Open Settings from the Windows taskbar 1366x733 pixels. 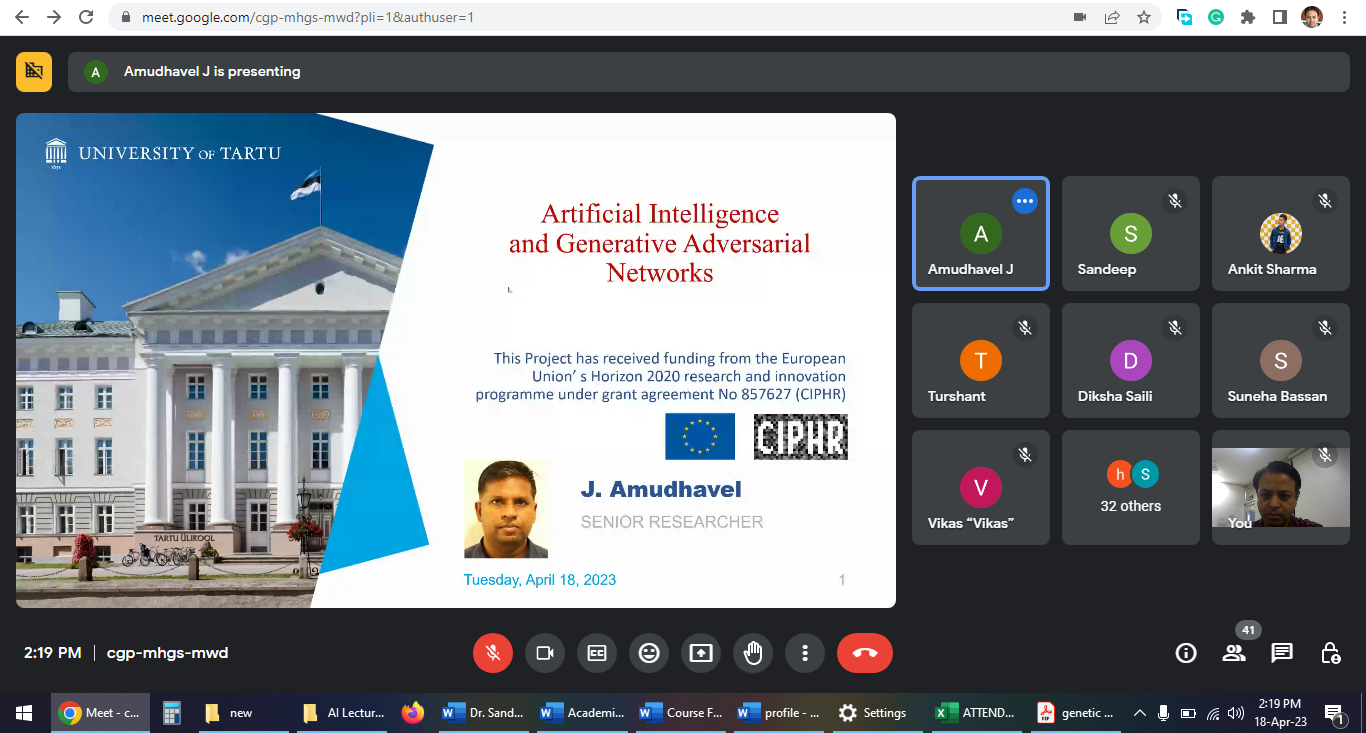click(x=873, y=713)
